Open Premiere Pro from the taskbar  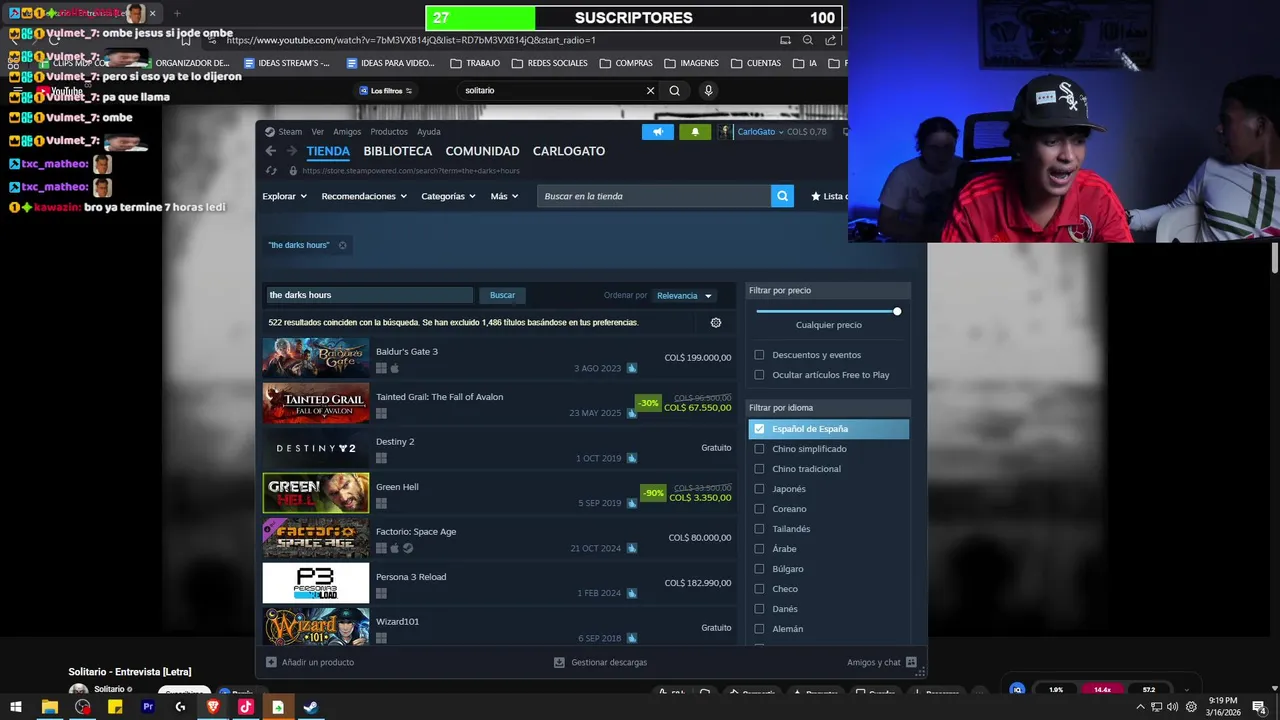tap(148, 707)
